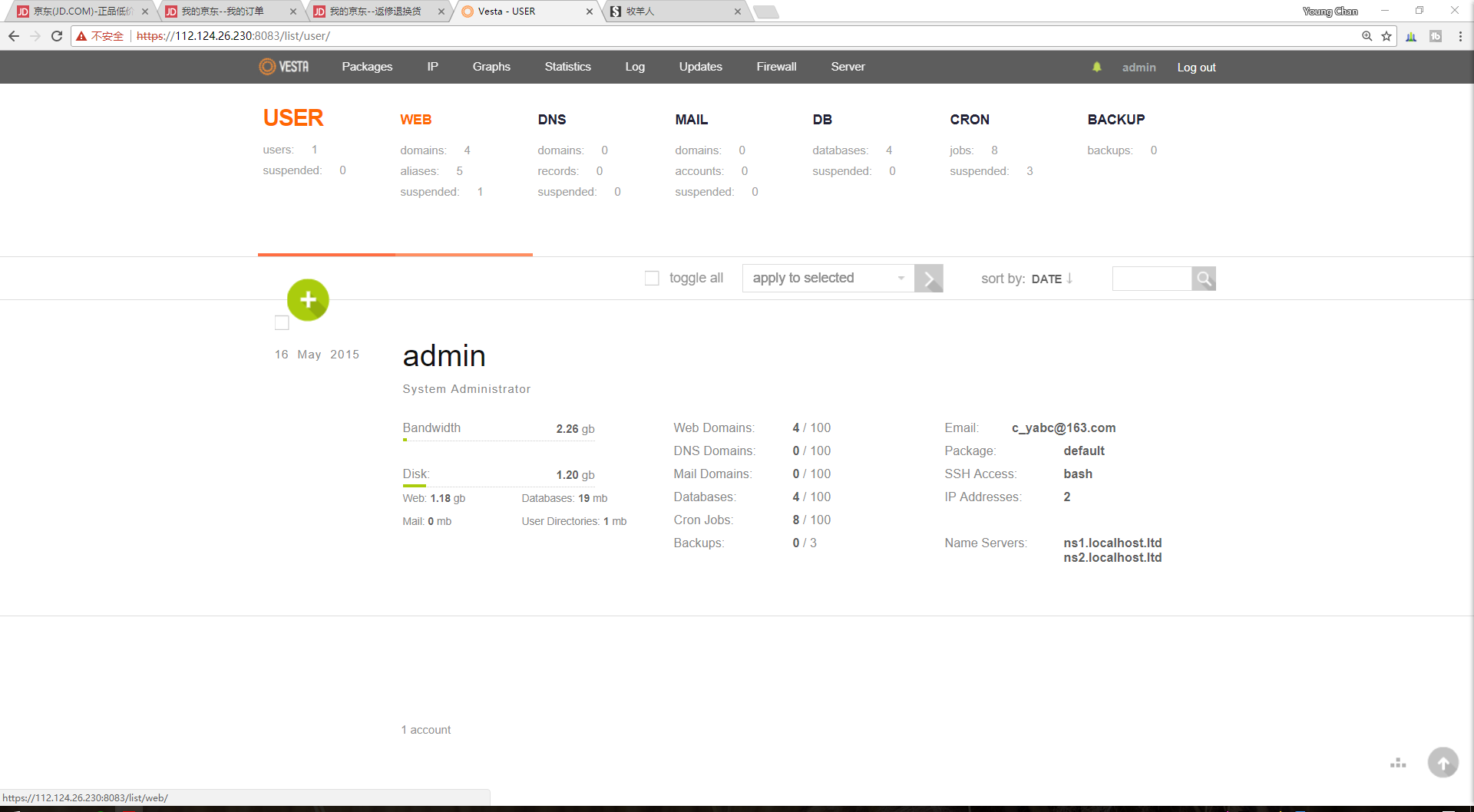The height and width of the screenshot is (812, 1474).
Task: Open the notifications bell icon
Action: tap(1096, 67)
